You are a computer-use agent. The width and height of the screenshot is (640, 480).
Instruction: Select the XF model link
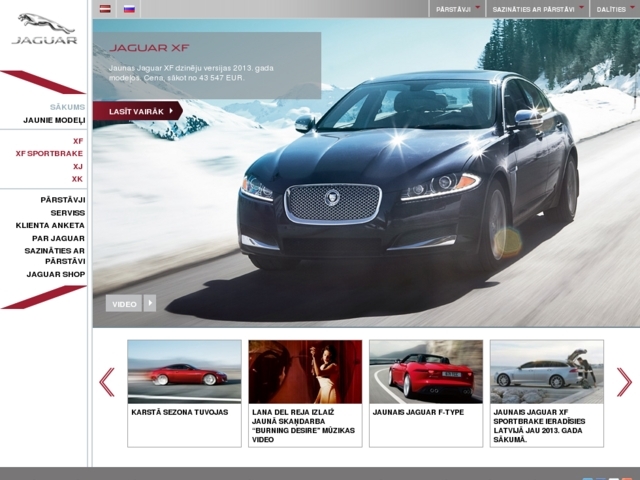coord(78,141)
